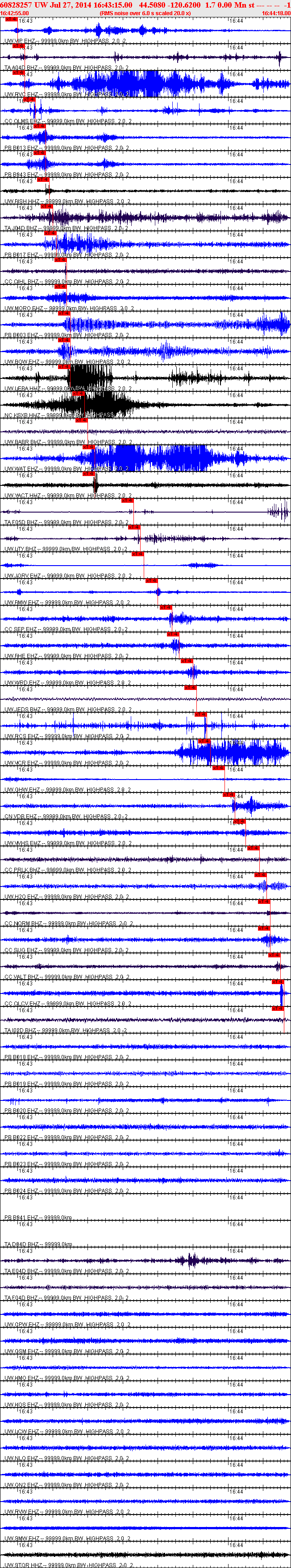
Task: Select the "PB B003 EHZ" station label
Action: tap(21, 335)
